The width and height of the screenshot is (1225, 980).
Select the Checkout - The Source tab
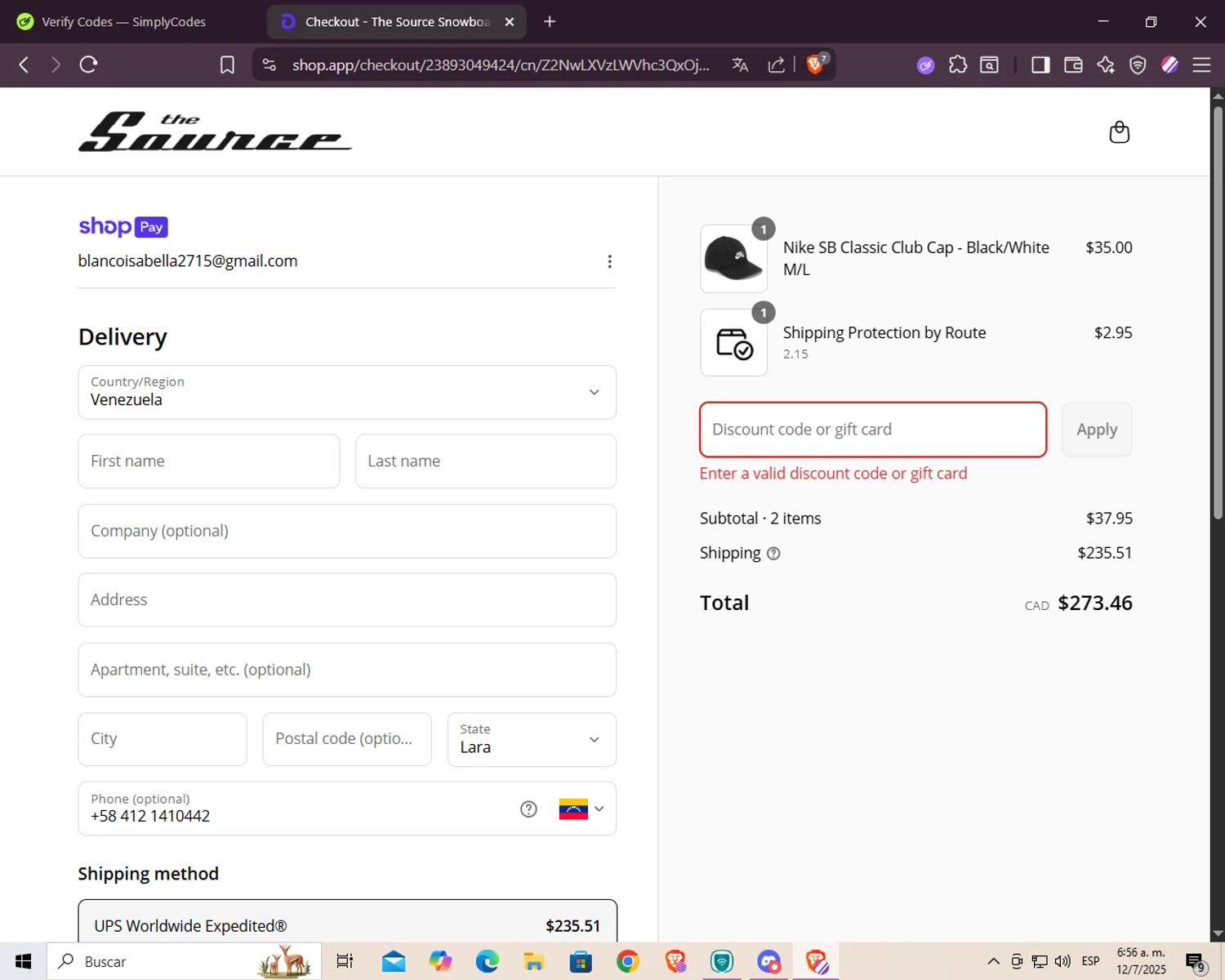396,22
